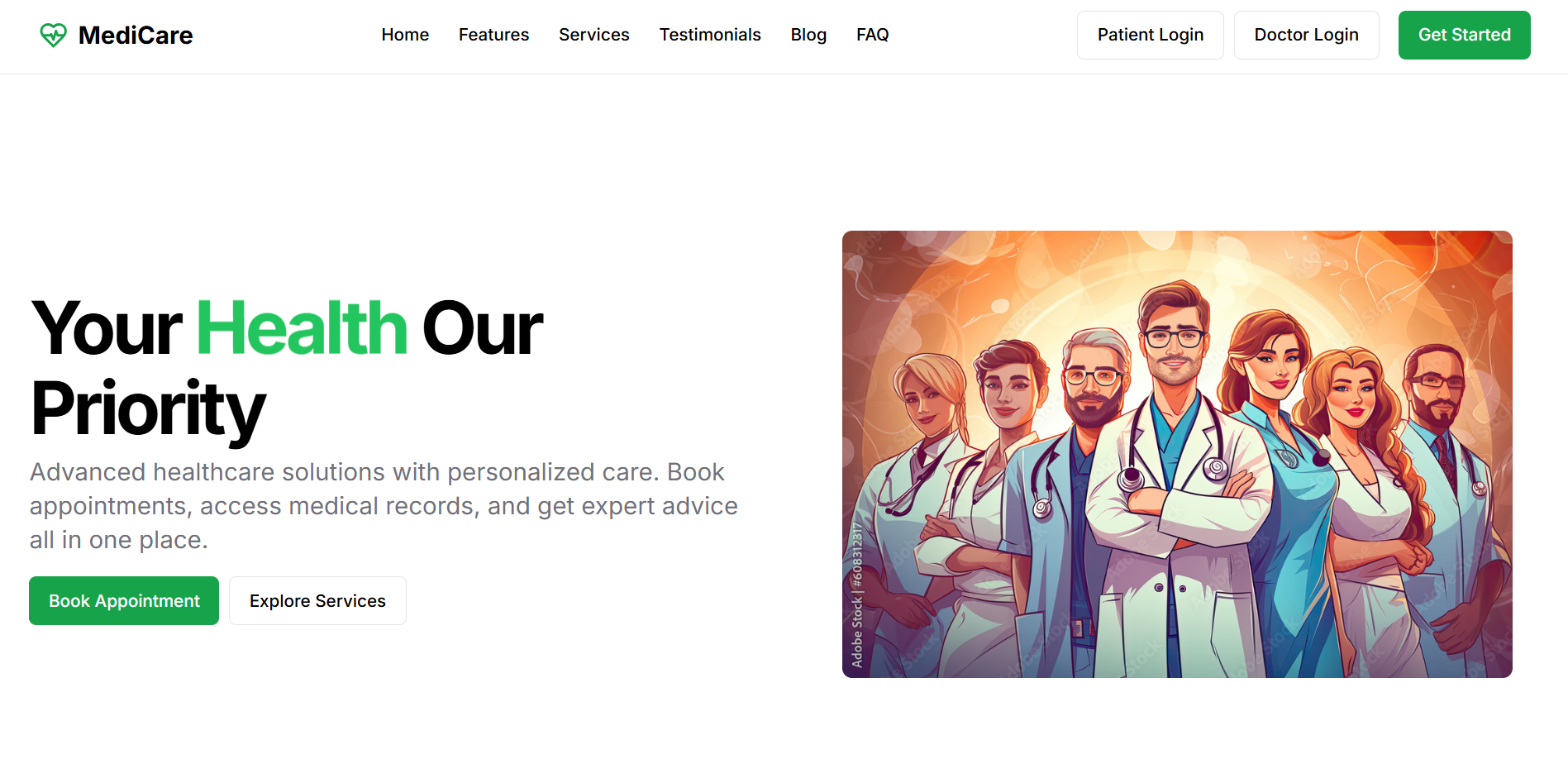
Task: Click the word Priority in hero headline
Action: (x=148, y=408)
